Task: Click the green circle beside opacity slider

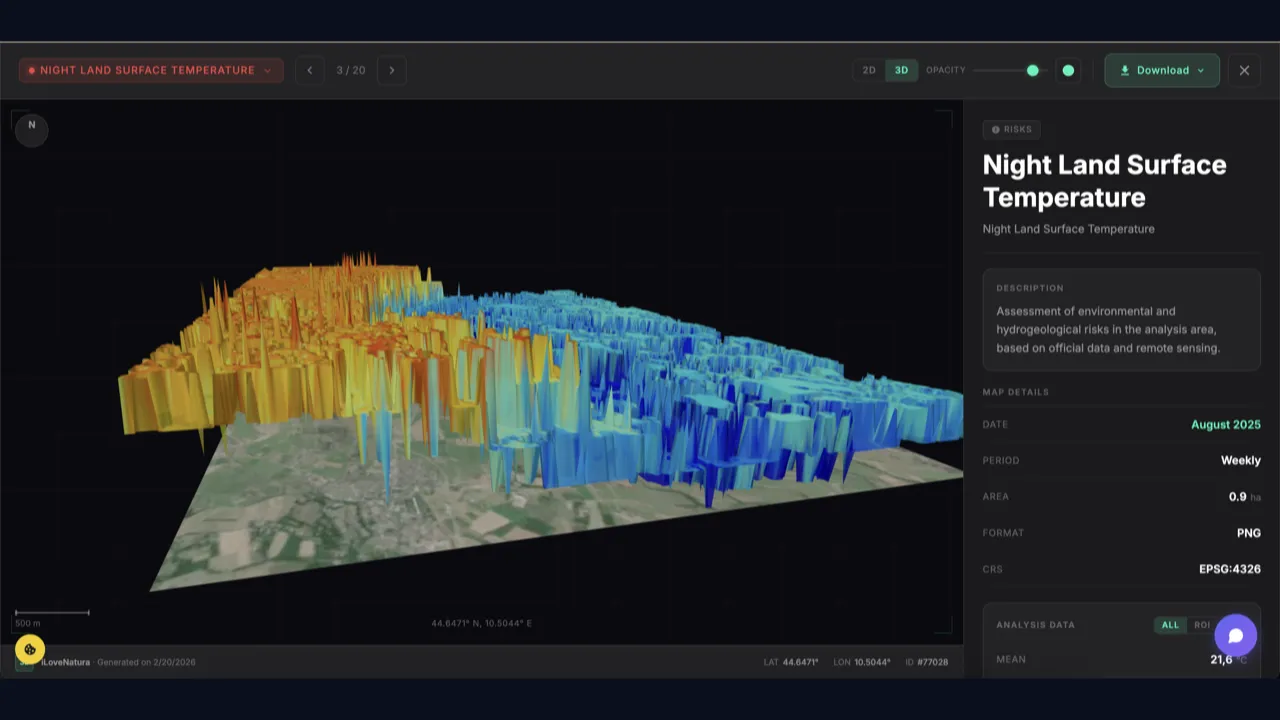Action: pyautogui.click(x=1068, y=71)
